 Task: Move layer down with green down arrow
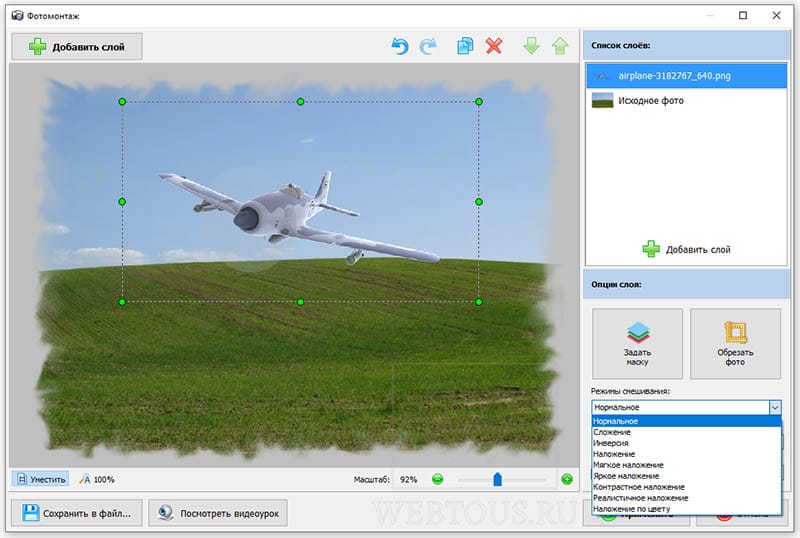click(531, 46)
